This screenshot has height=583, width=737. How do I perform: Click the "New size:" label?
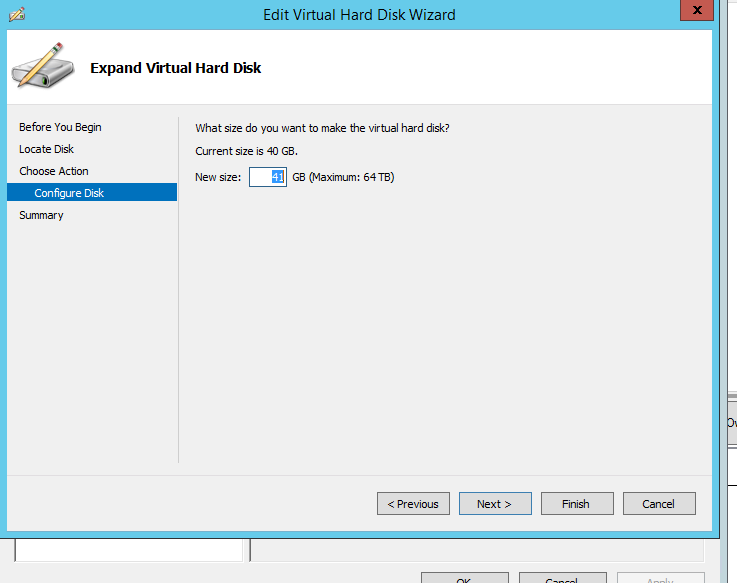(218, 177)
